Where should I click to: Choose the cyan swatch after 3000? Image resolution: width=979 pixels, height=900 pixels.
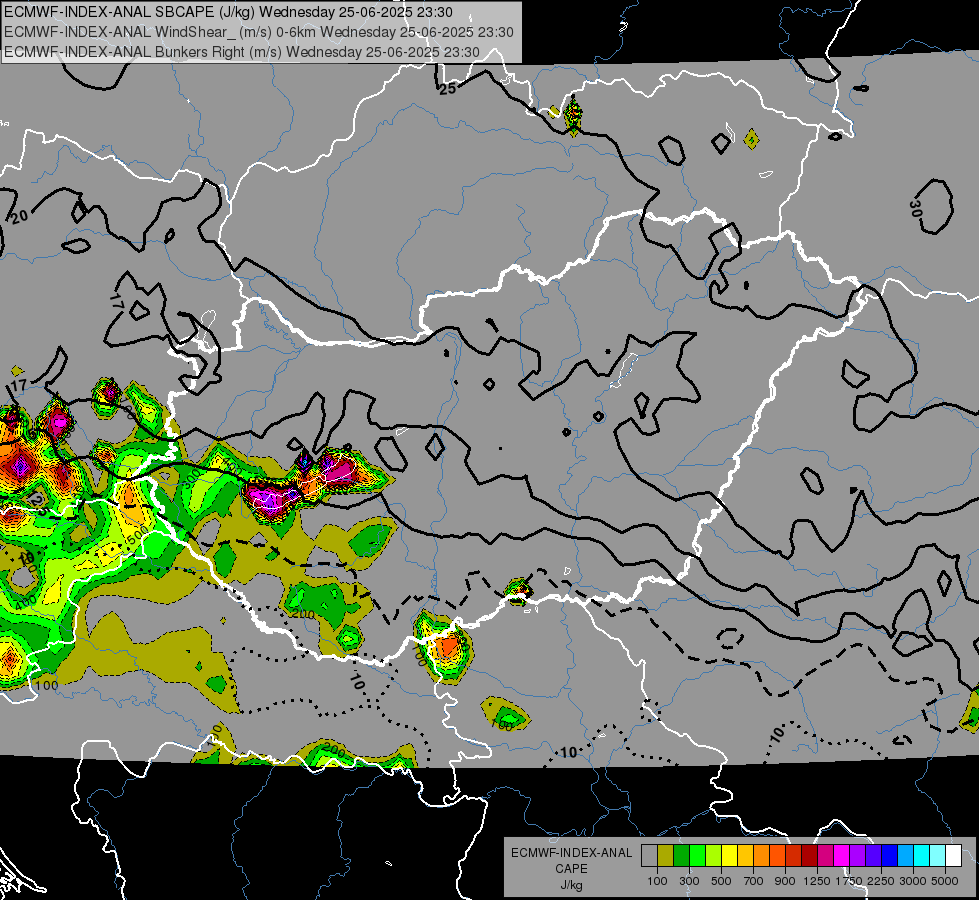click(x=922, y=856)
